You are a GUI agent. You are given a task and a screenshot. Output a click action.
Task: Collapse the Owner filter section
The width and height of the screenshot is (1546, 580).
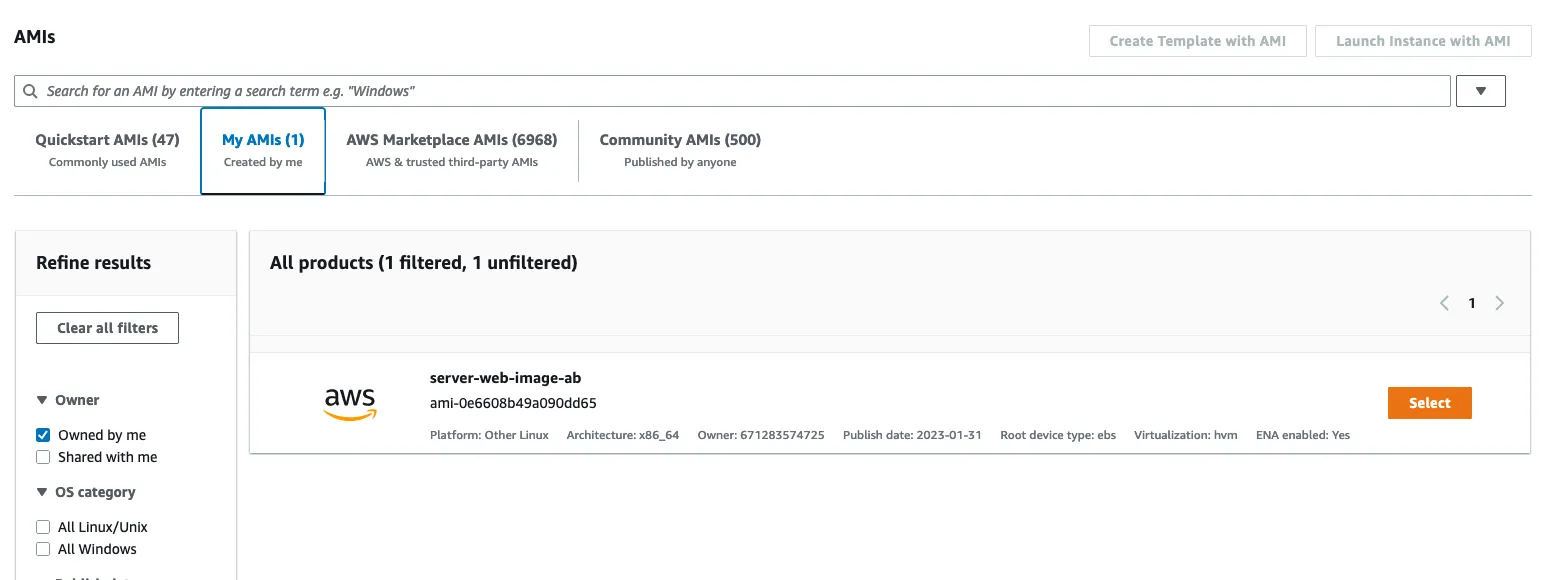(x=42, y=400)
